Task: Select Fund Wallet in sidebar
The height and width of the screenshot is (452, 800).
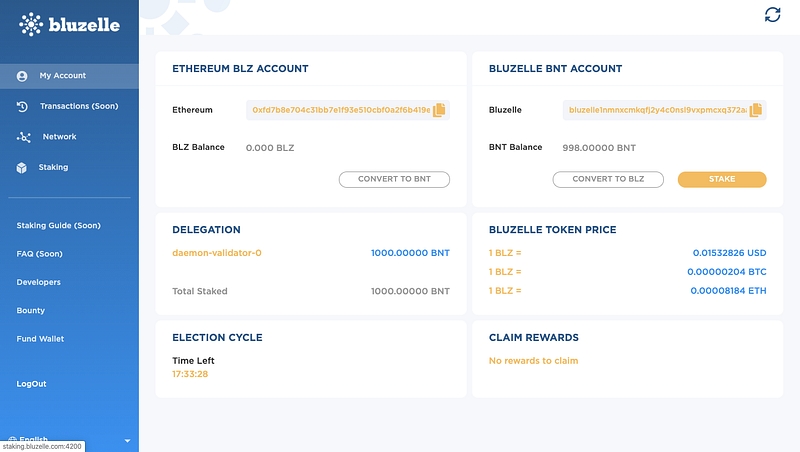Action: pos(40,339)
